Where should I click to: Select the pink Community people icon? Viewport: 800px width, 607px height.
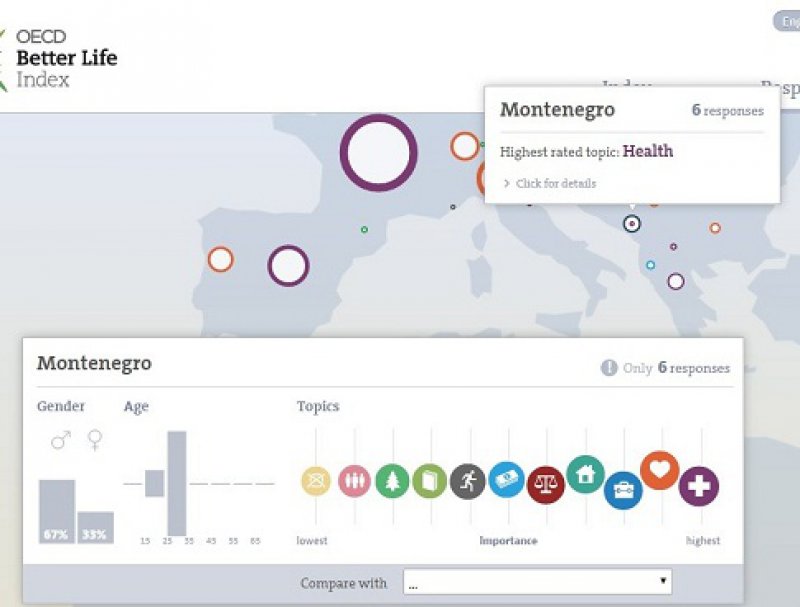click(354, 482)
